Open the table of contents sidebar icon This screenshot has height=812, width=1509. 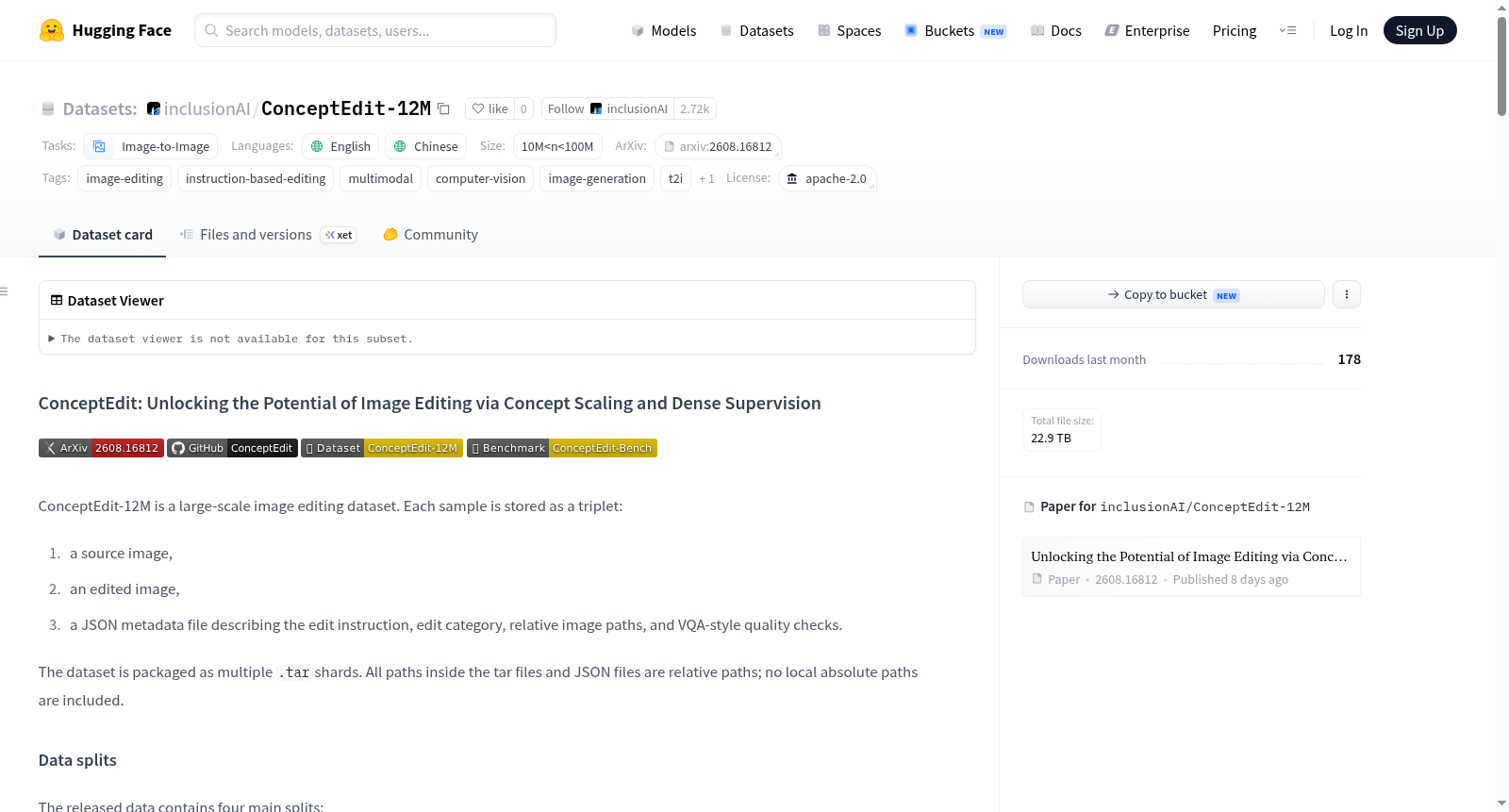pos(4,291)
